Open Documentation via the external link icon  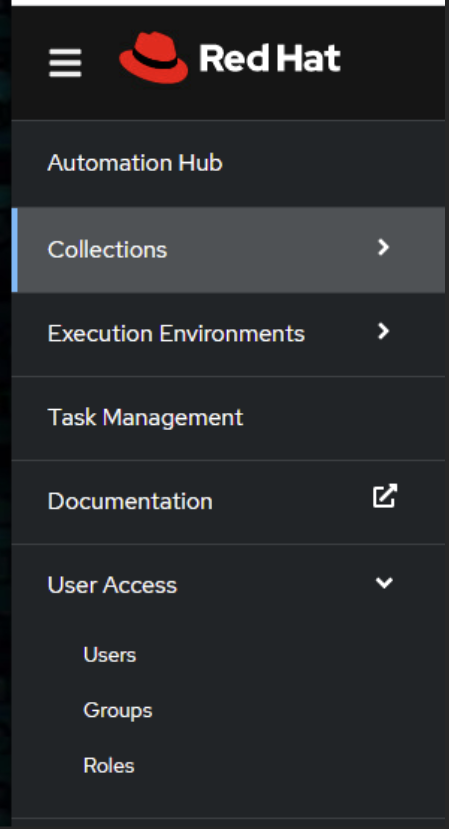point(384,496)
